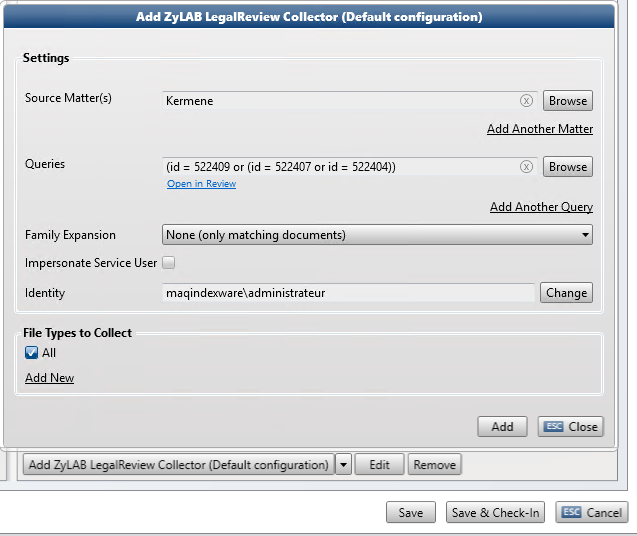The image size is (637, 536).
Task: Change the identity account
Action: pos(566,293)
